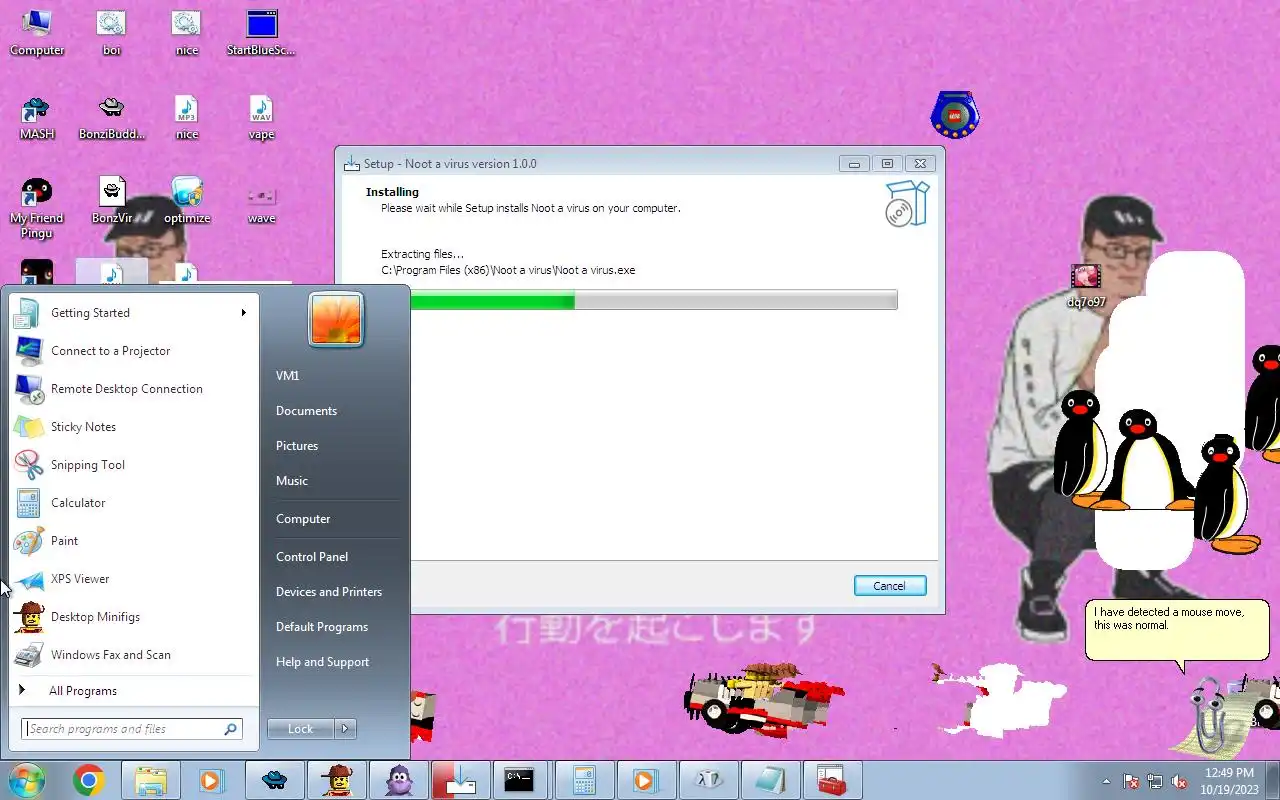
Task: Select the MASH shortcut on desktop
Action: tap(37, 117)
